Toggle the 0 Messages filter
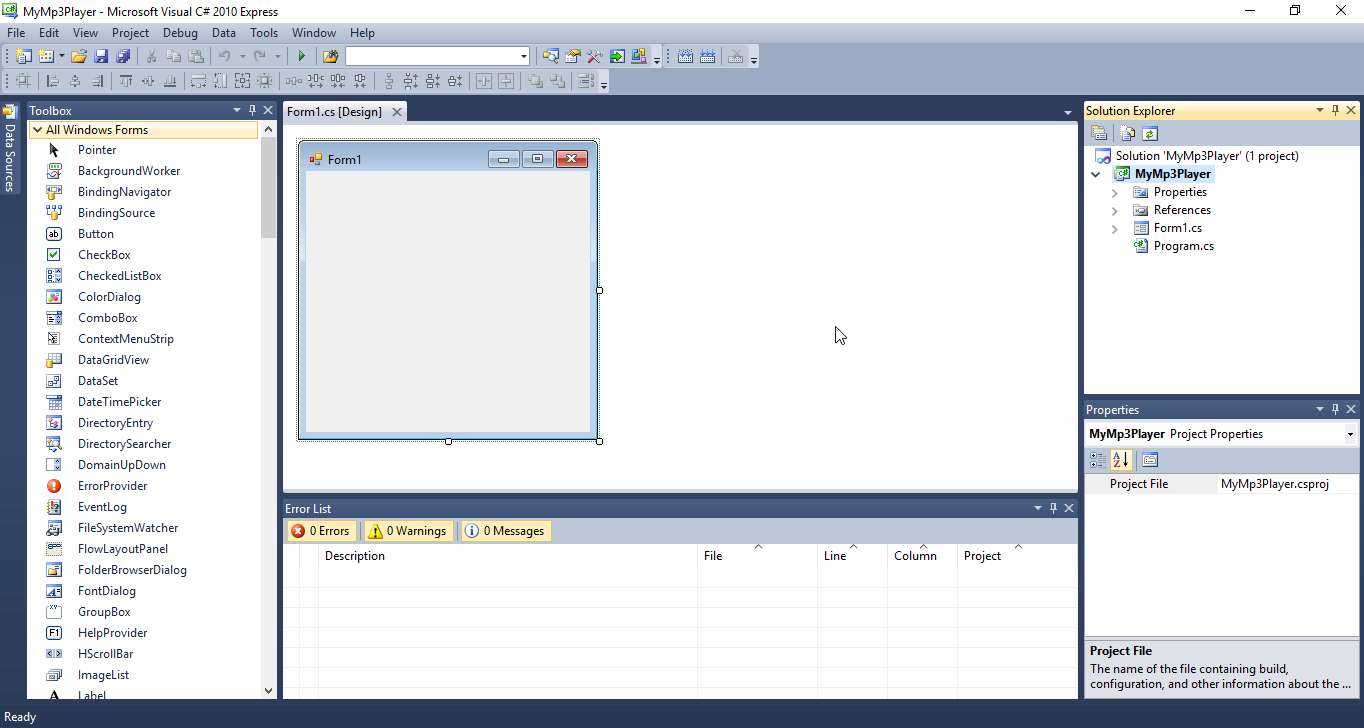Image resolution: width=1364 pixels, height=728 pixels. (505, 531)
